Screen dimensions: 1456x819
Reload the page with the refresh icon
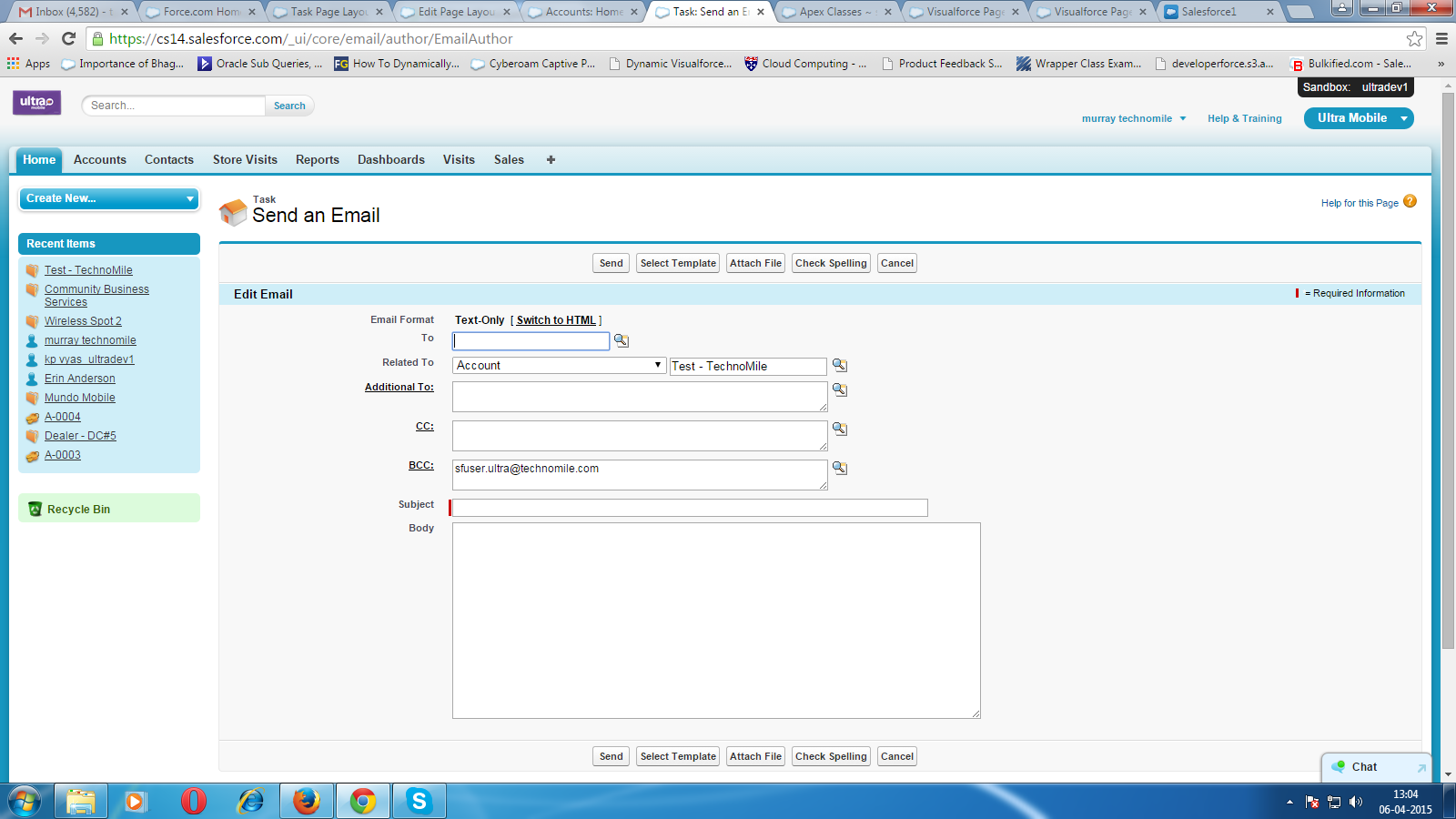coord(68,38)
